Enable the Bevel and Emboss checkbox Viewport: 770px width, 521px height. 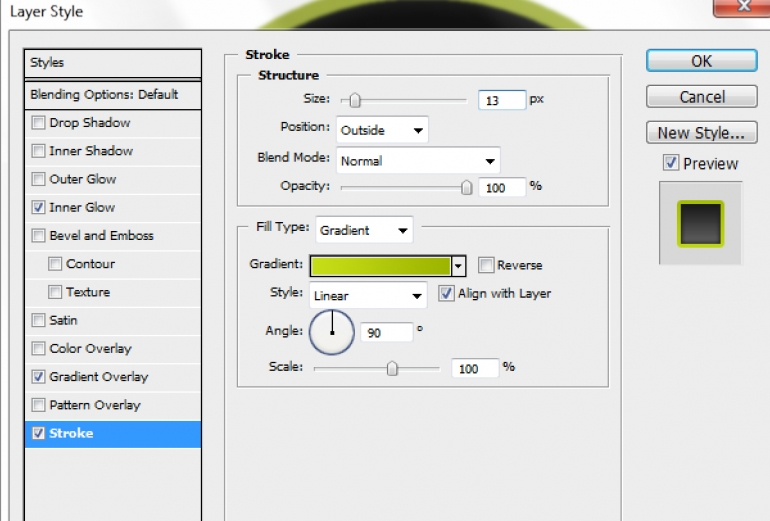coord(38,235)
